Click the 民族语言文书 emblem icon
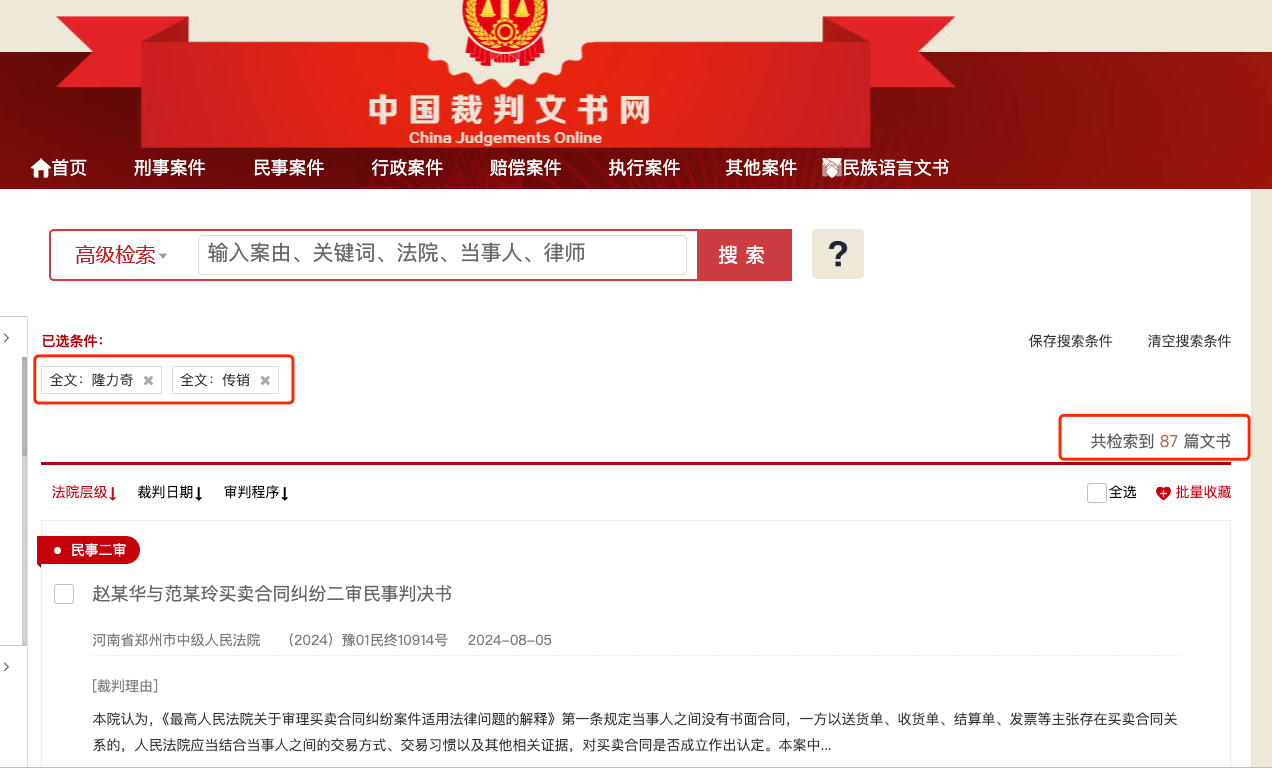The height and width of the screenshot is (768, 1272). [x=831, y=168]
